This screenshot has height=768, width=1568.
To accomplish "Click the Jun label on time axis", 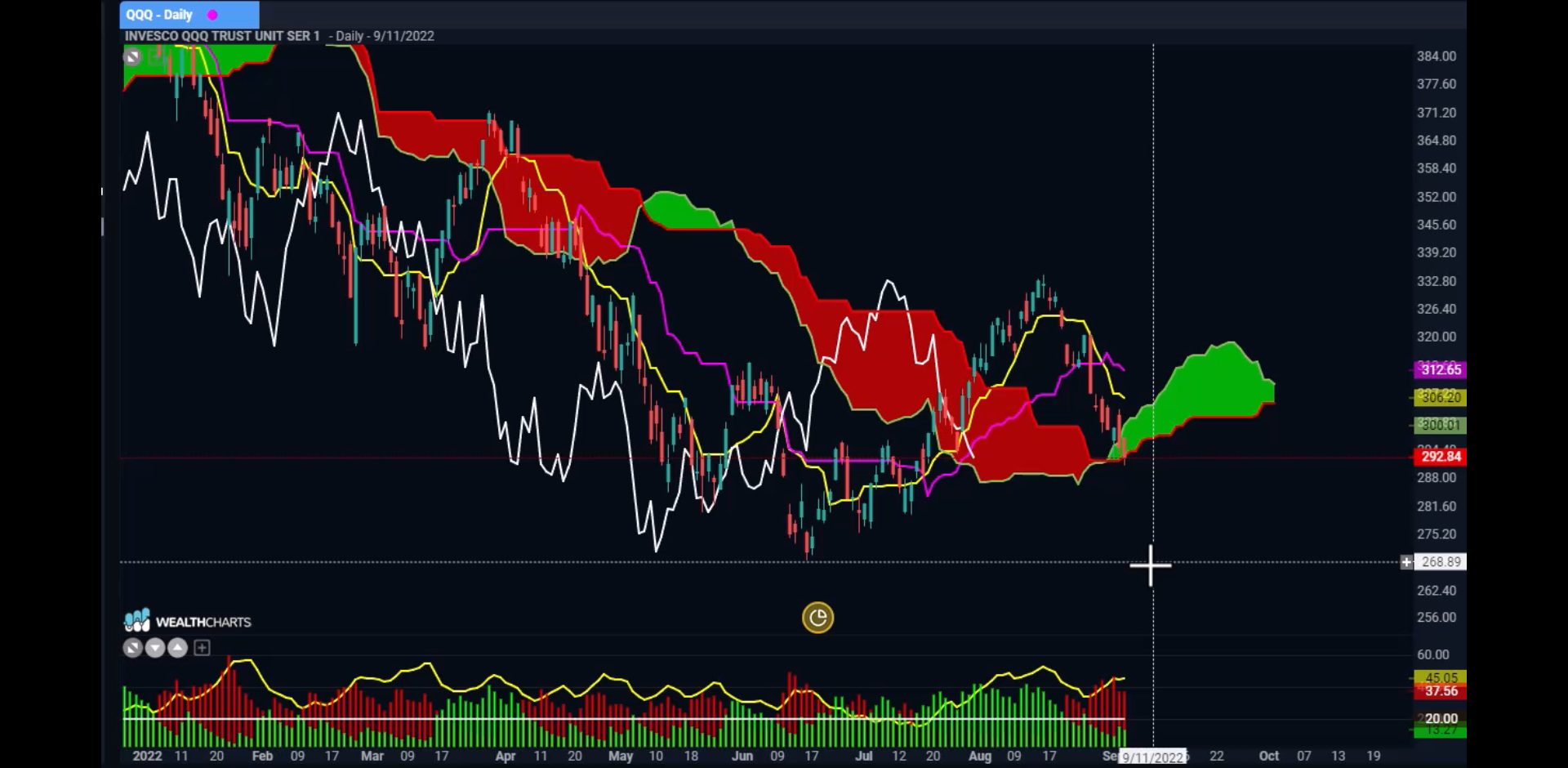I will click(742, 757).
